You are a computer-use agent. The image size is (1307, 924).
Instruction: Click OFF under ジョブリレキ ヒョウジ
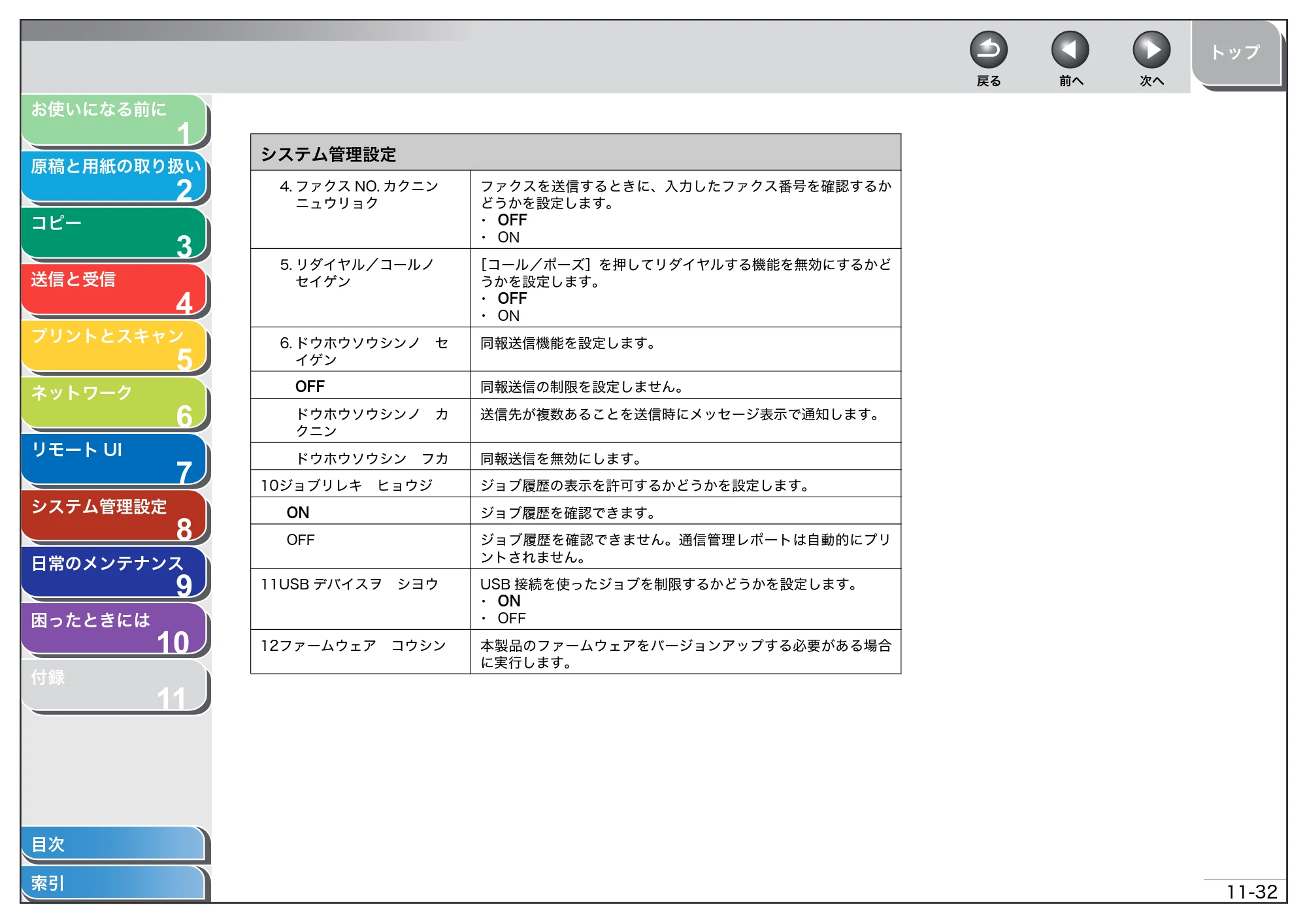[300, 540]
